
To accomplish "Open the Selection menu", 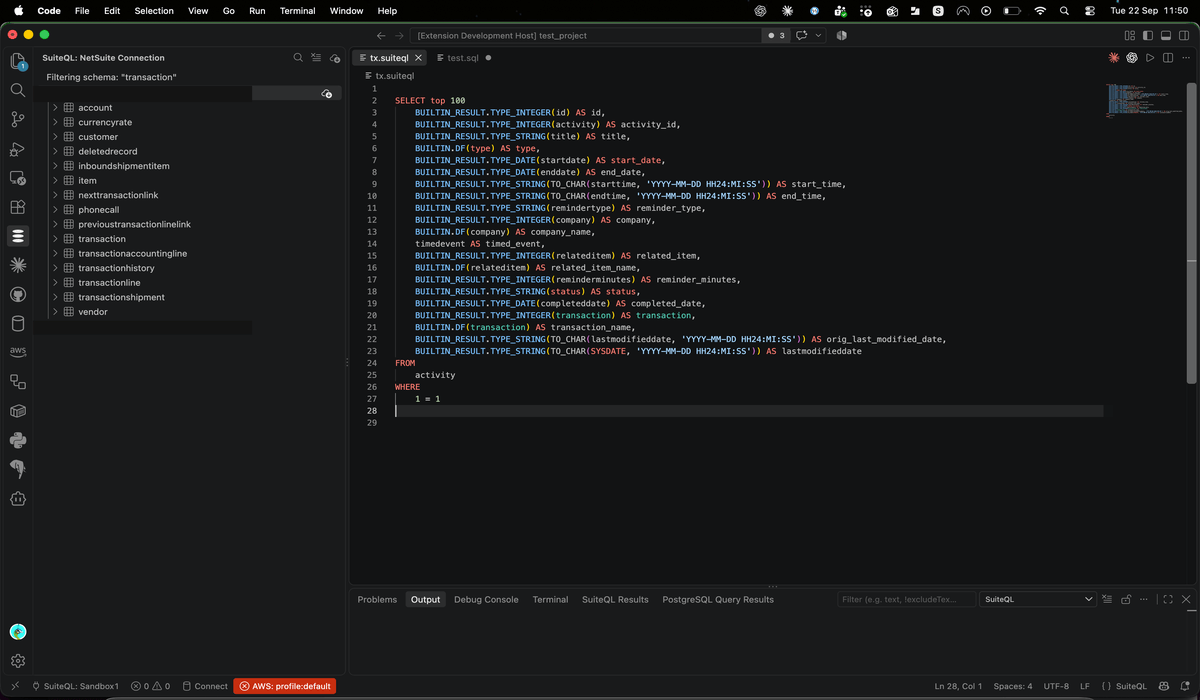I will [x=154, y=11].
